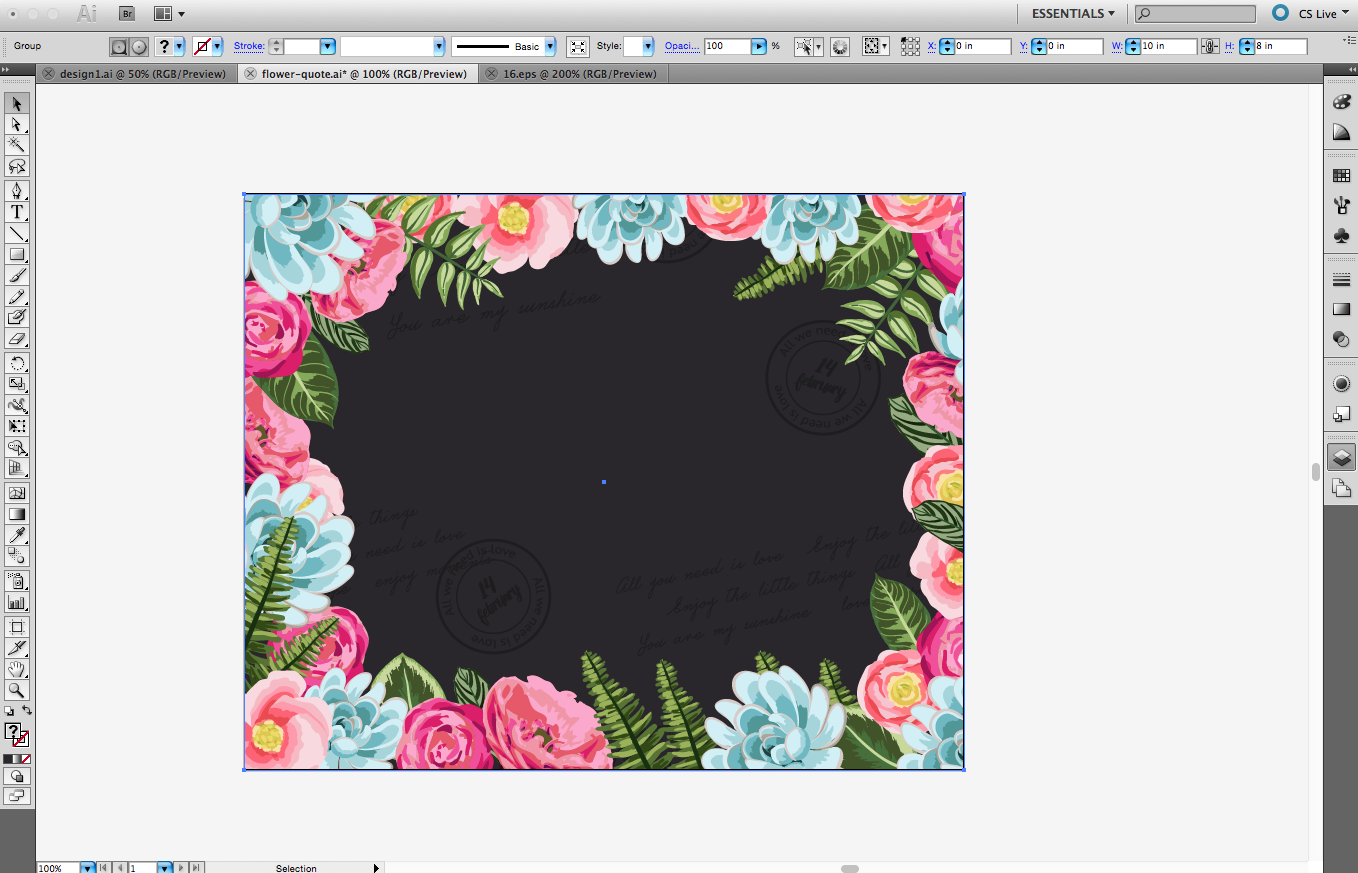Select the Type tool
Viewport: 1358px width, 873px height.
coord(17,212)
